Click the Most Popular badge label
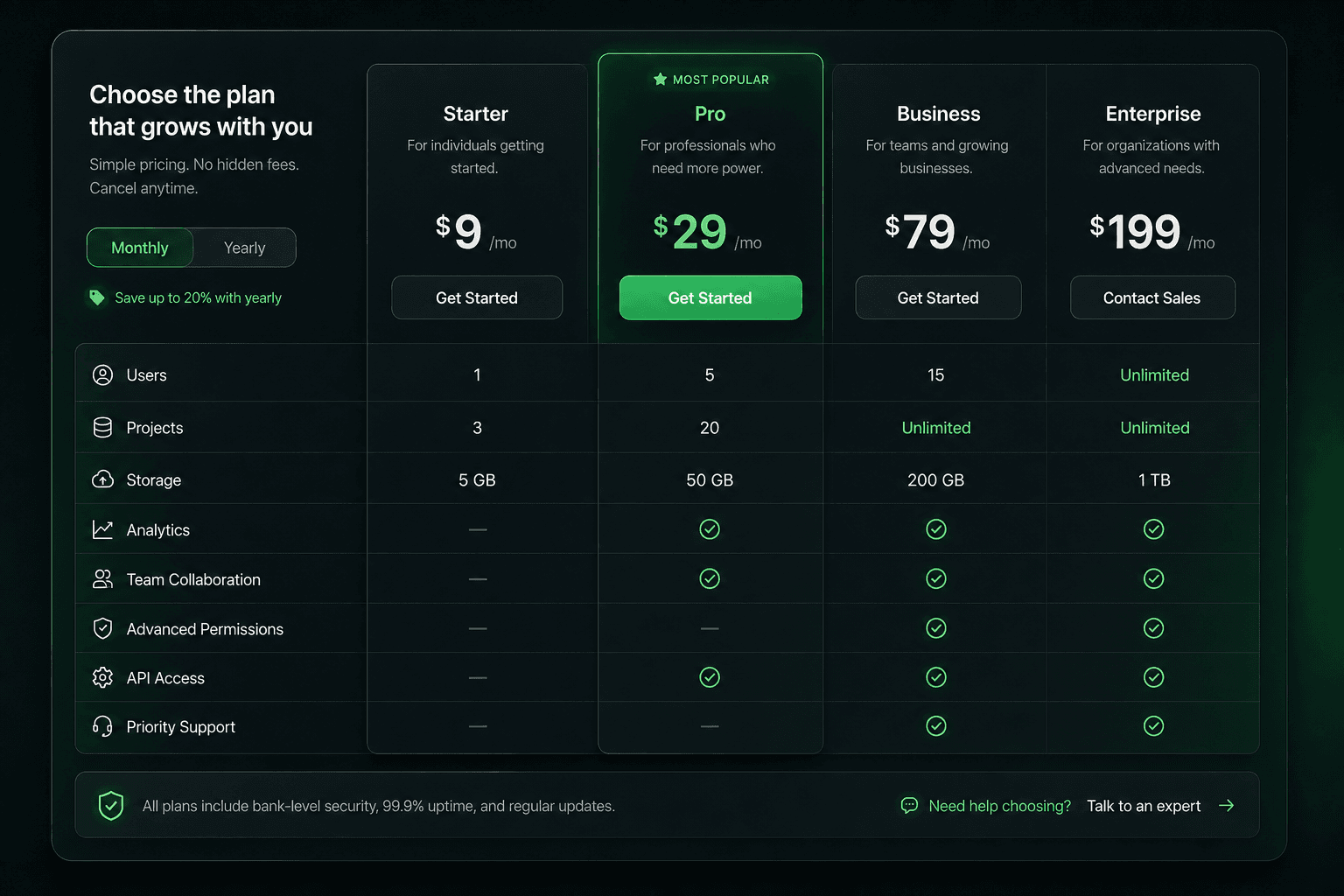The height and width of the screenshot is (896, 1344). click(x=721, y=80)
